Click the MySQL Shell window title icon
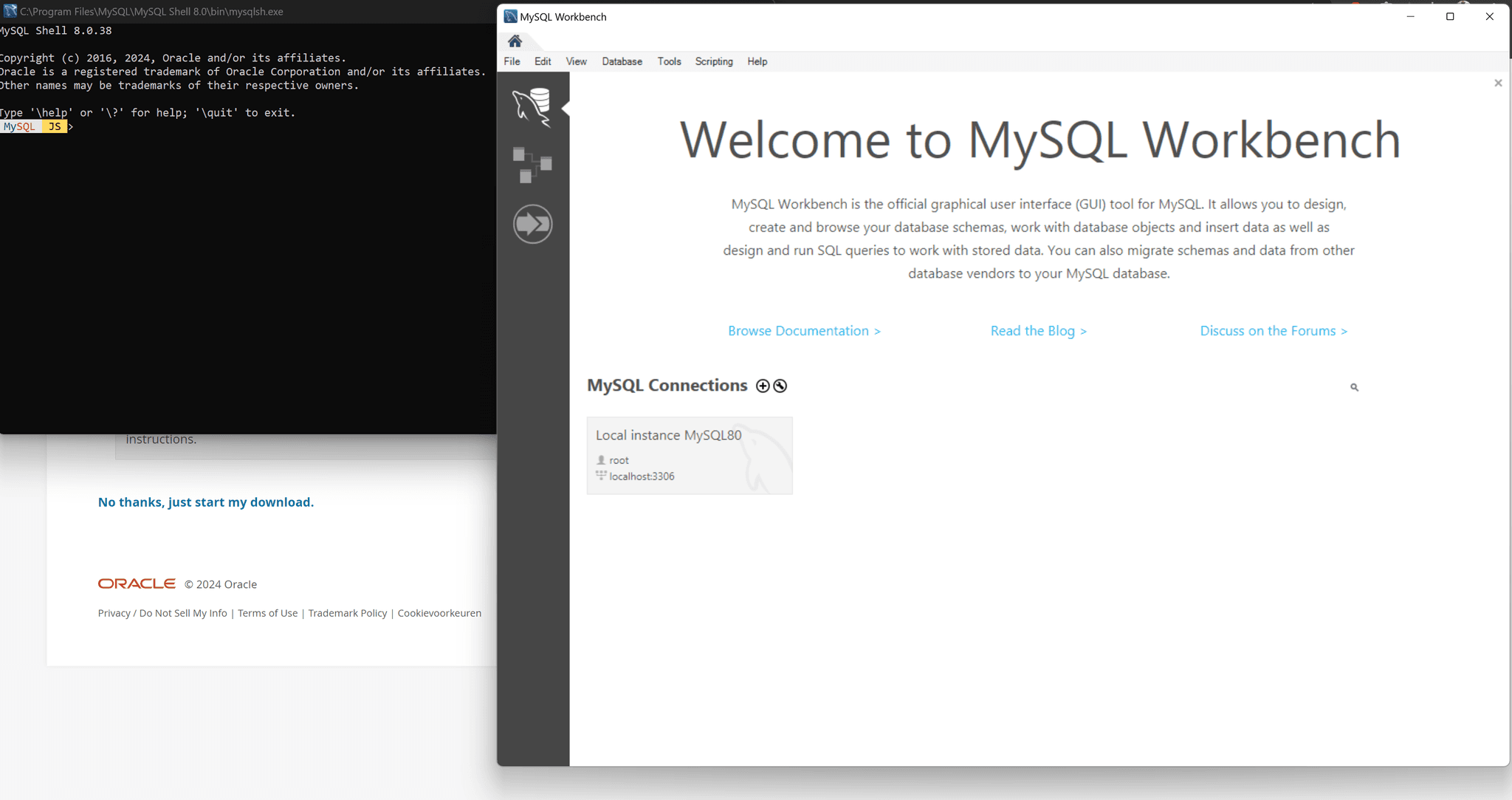 click(x=10, y=11)
